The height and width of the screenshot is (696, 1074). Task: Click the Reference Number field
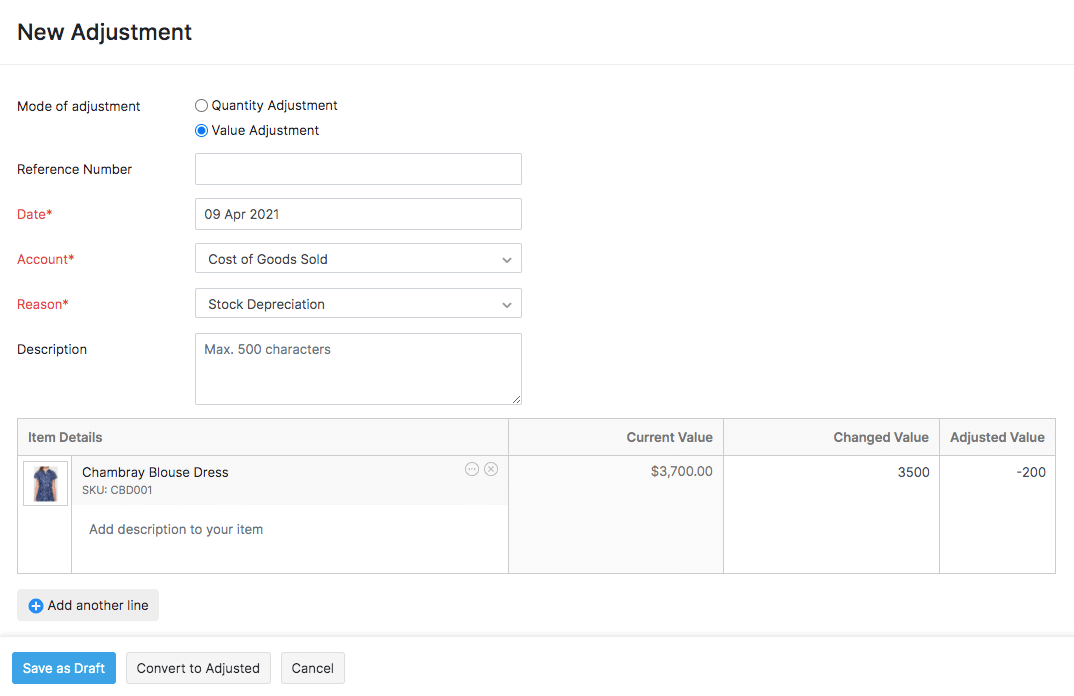point(358,168)
